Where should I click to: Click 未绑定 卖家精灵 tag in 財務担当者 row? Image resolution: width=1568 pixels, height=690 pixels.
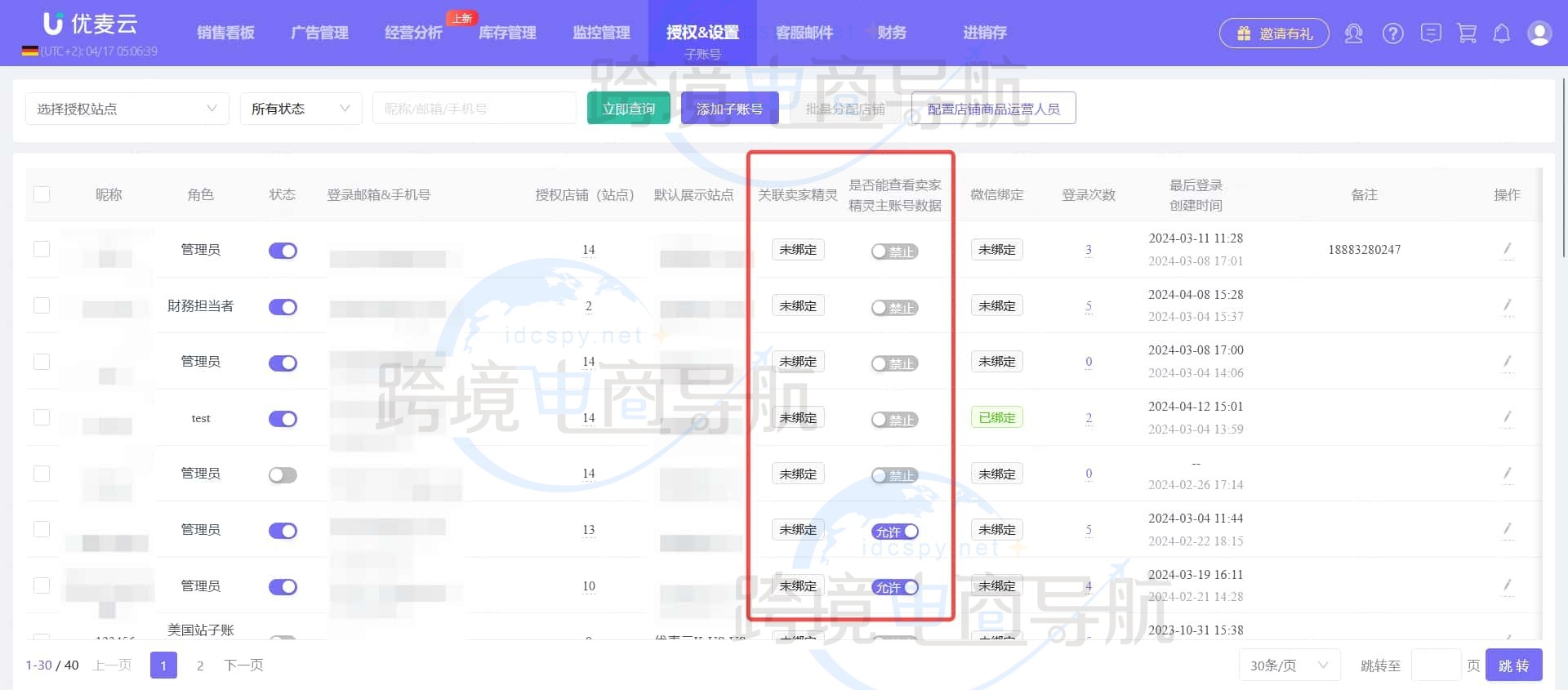(797, 305)
